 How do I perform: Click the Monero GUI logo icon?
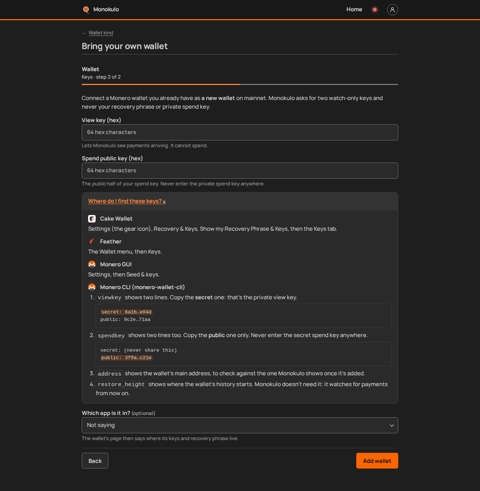(x=92, y=264)
